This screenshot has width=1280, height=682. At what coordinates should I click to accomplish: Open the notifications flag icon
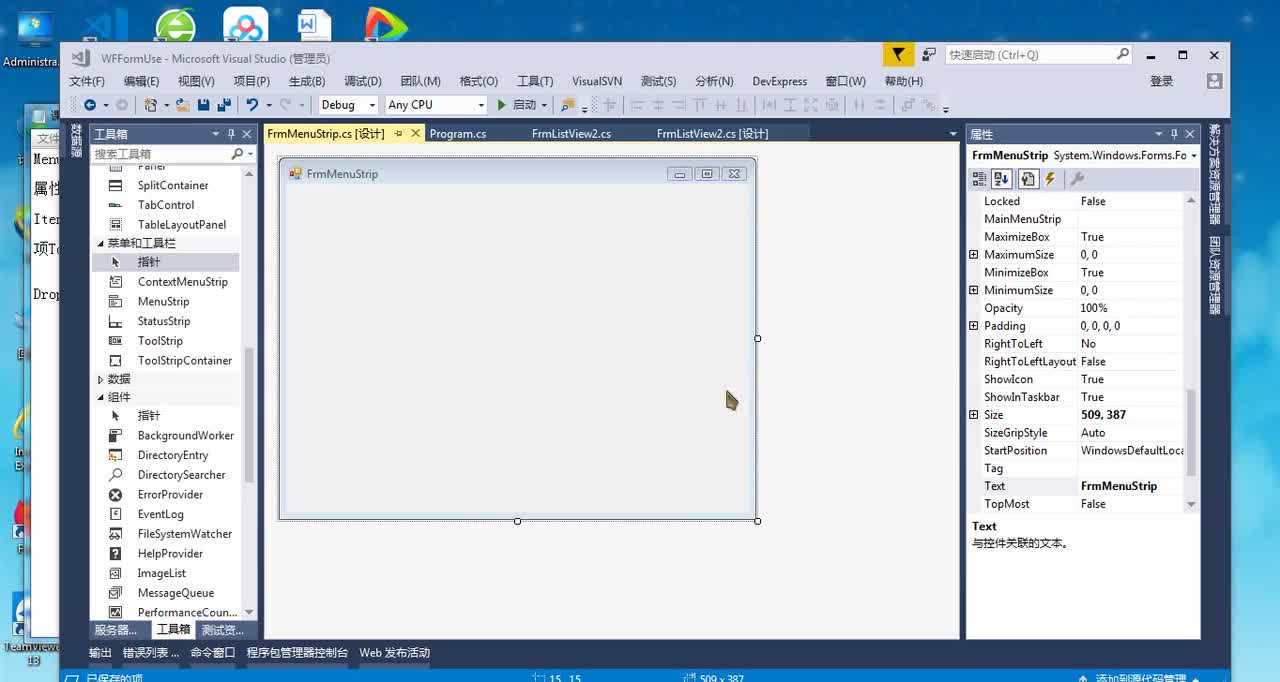pyautogui.click(x=898, y=55)
